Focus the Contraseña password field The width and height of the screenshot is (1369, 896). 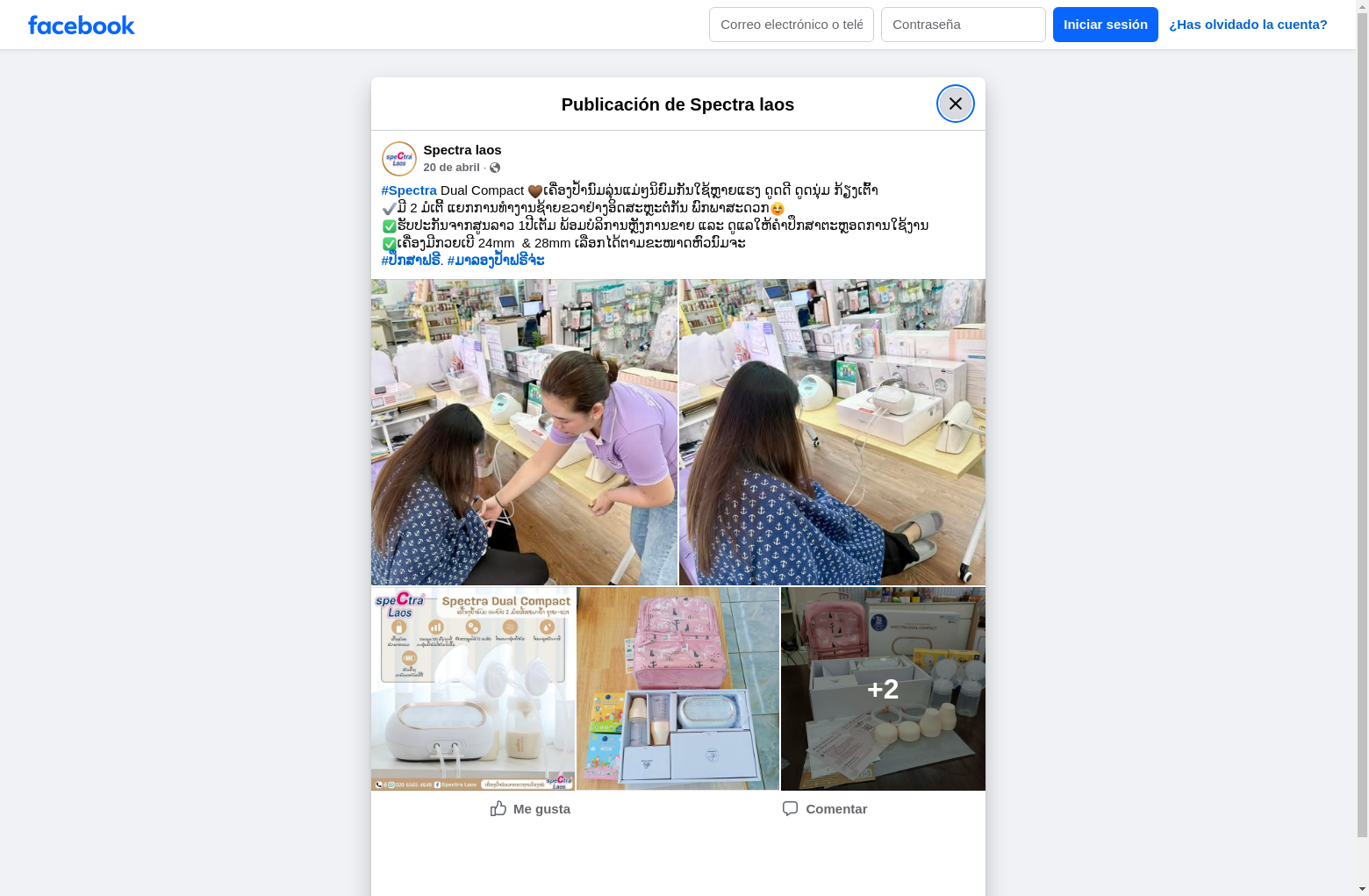tap(964, 25)
